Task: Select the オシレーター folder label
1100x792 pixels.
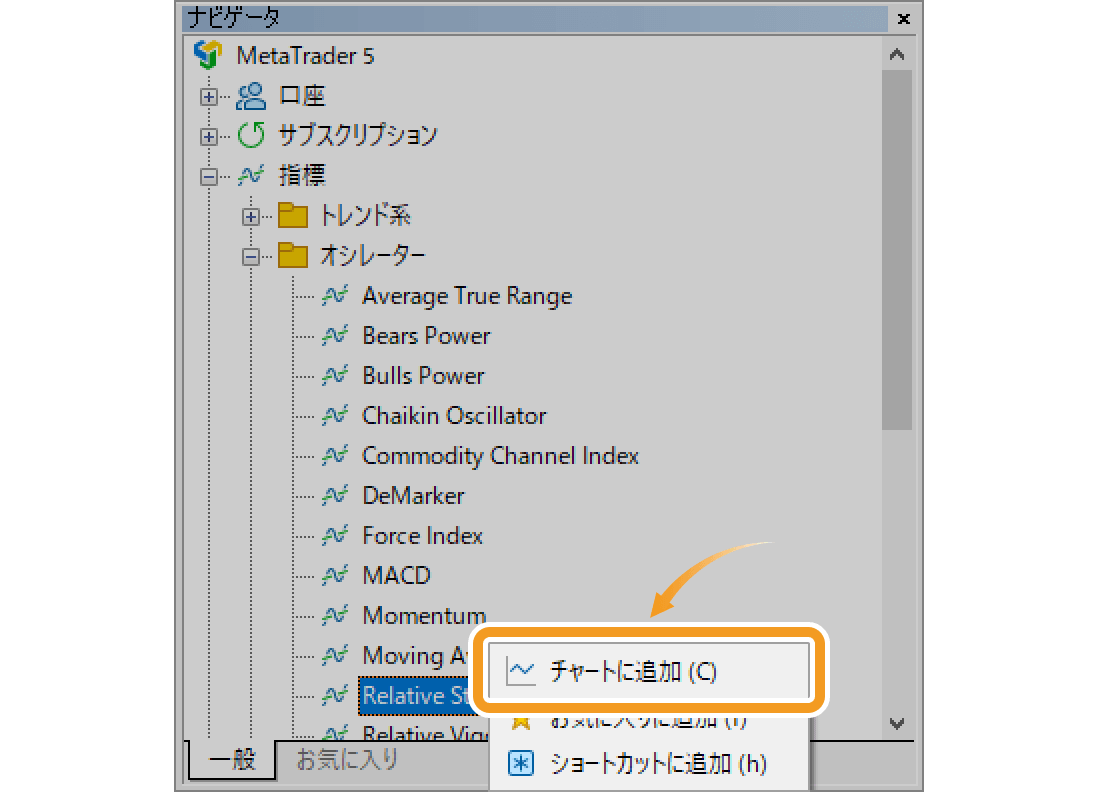Action: 373,255
